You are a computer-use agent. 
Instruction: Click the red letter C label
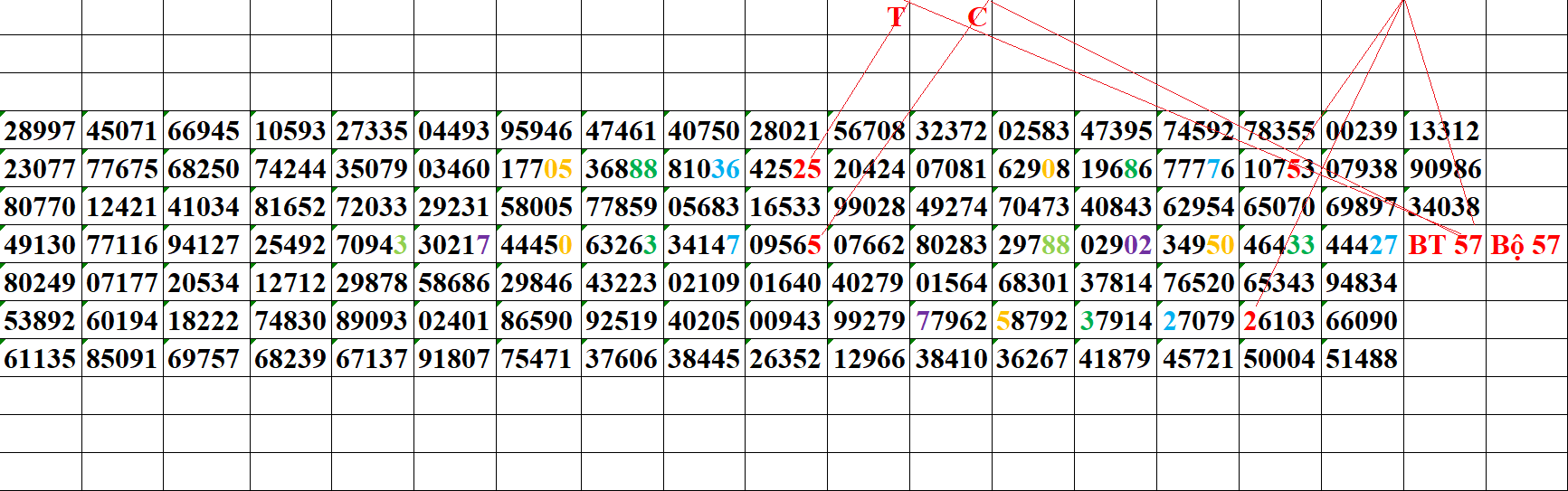click(x=976, y=17)
